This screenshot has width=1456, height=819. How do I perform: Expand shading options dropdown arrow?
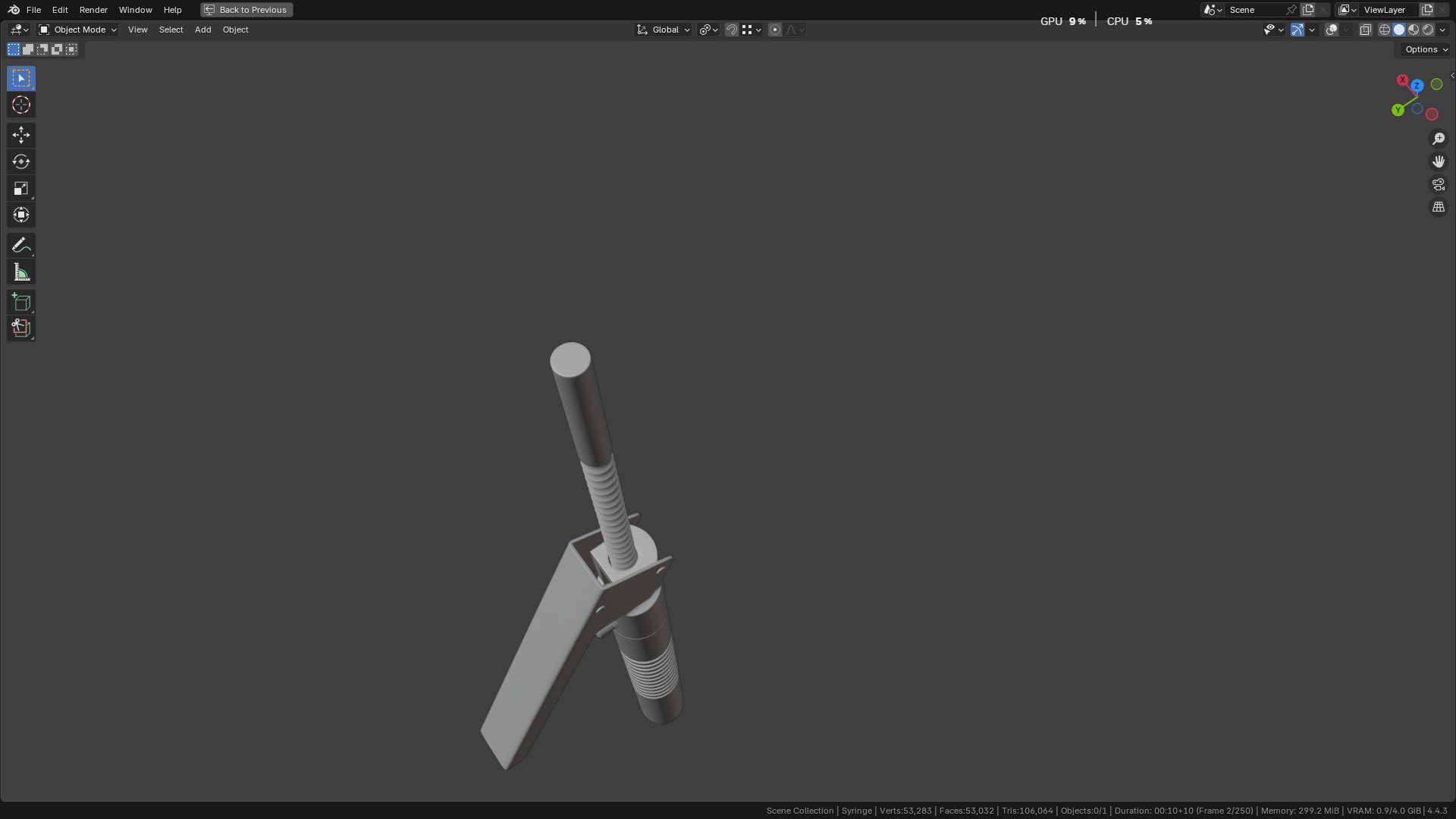tap(1442, 30)
